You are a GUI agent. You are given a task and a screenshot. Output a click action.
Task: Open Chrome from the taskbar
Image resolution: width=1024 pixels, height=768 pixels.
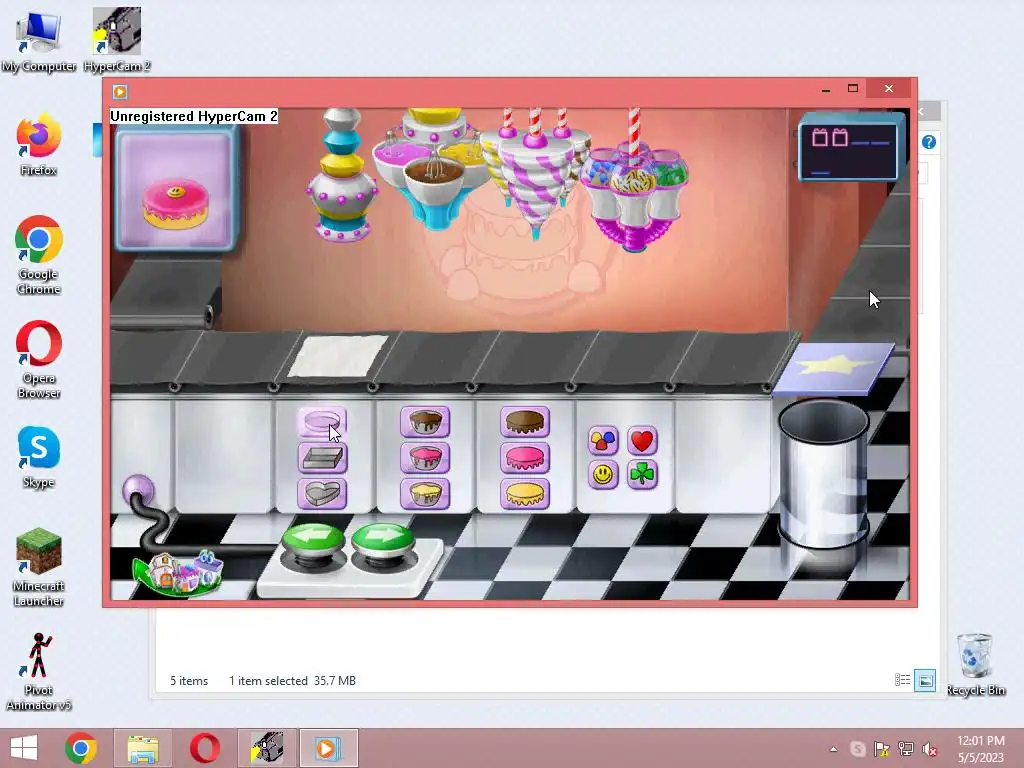[81, 748]
